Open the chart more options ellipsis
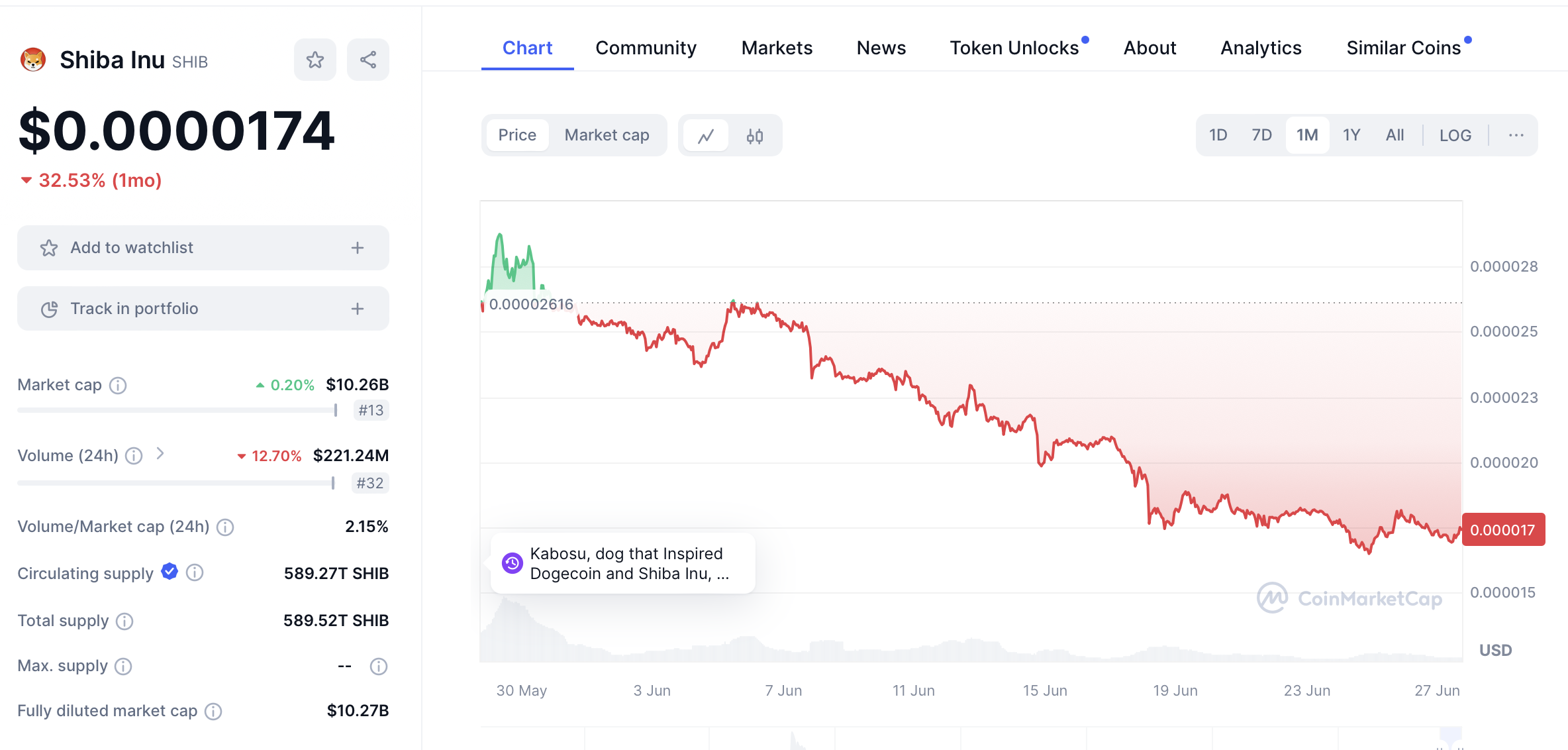 pyautogui.click(x=1516, y=135)
